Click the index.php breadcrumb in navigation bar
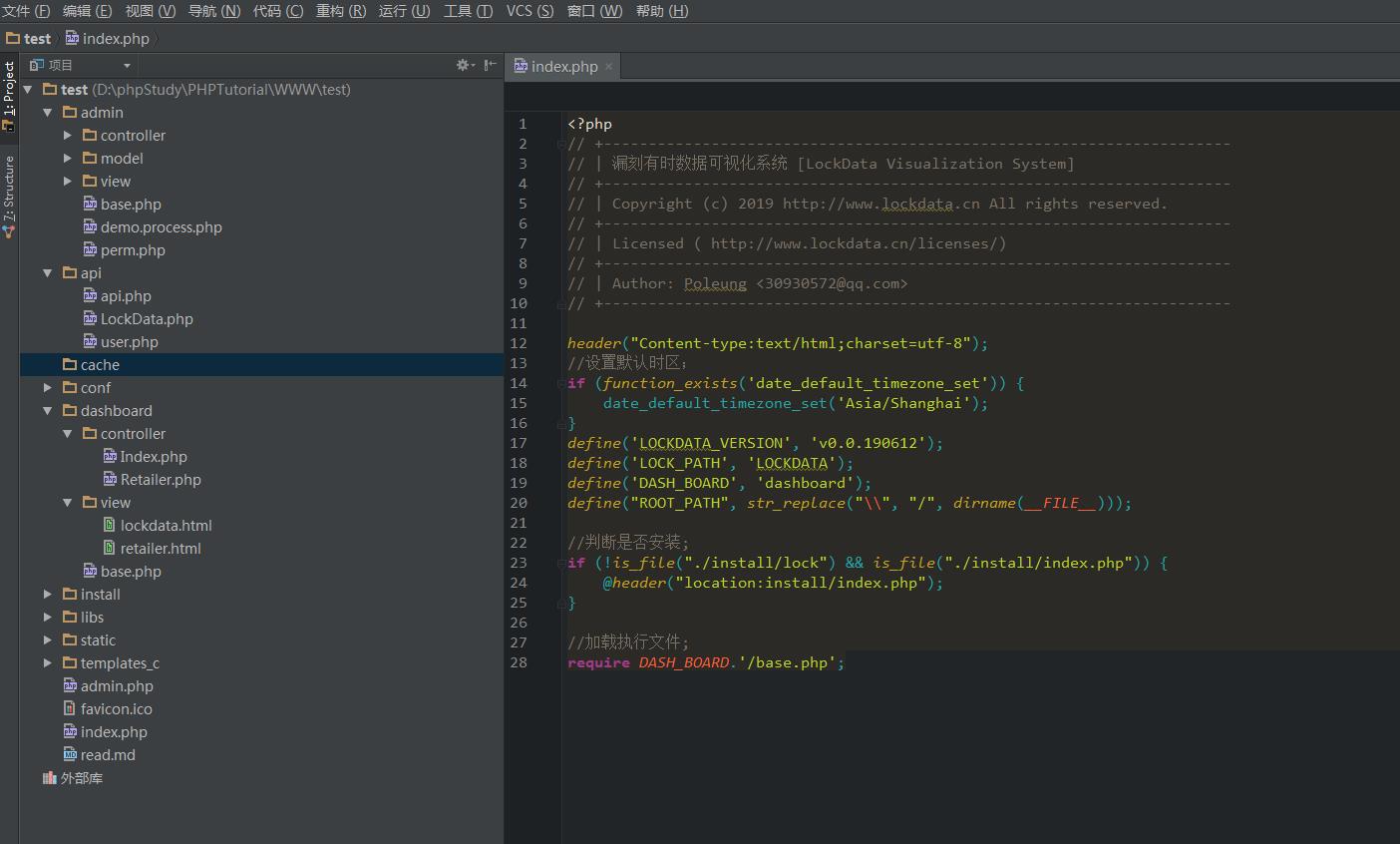The image size is (1400, 844). (x=108, y=39)
